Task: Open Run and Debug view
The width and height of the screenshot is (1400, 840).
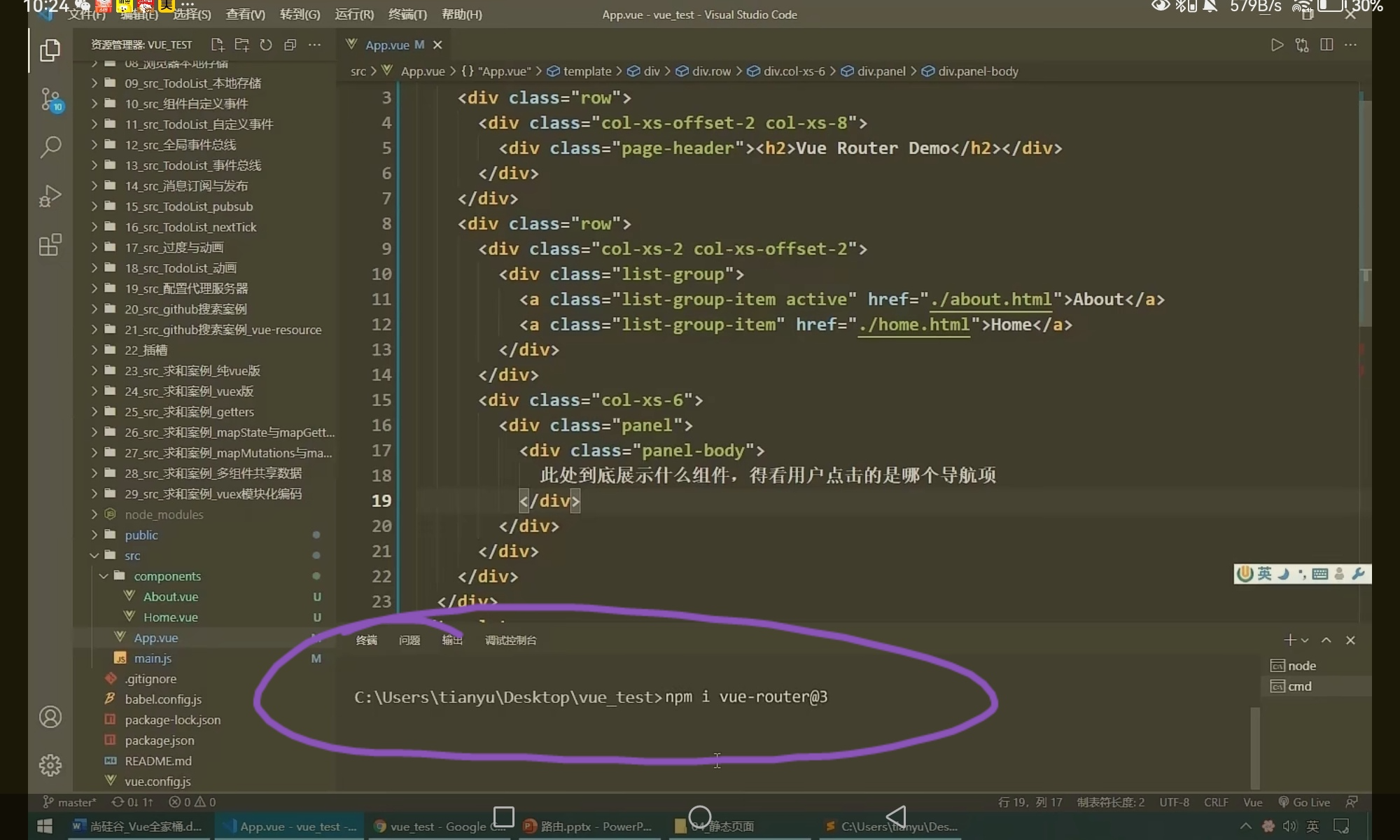Action: pos(50,196)
